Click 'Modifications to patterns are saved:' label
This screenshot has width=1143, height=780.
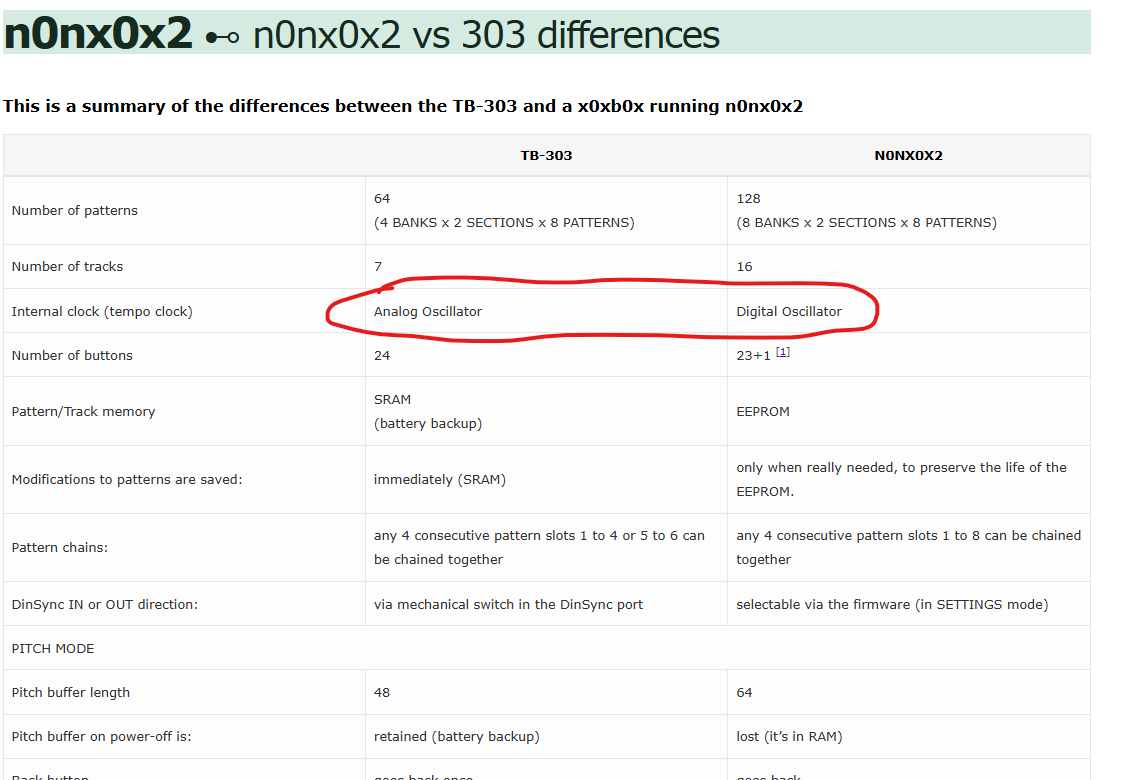[127, 480]
